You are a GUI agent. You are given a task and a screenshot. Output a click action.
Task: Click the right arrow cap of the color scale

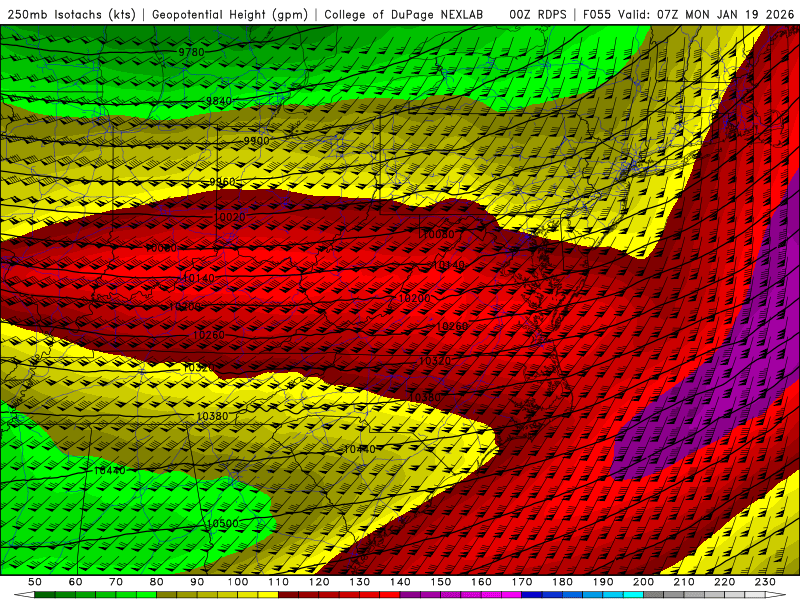pos(775,595)
